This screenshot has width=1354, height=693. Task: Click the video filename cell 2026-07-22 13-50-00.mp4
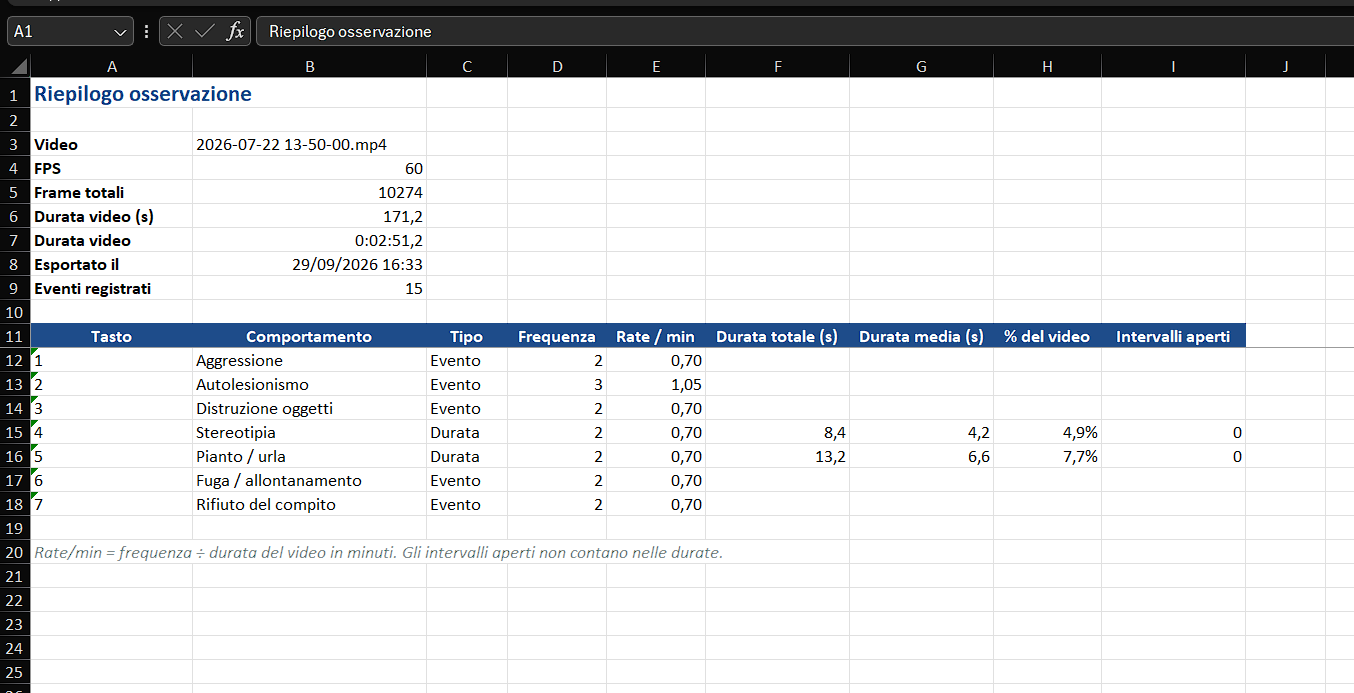(x=309, y=144)
